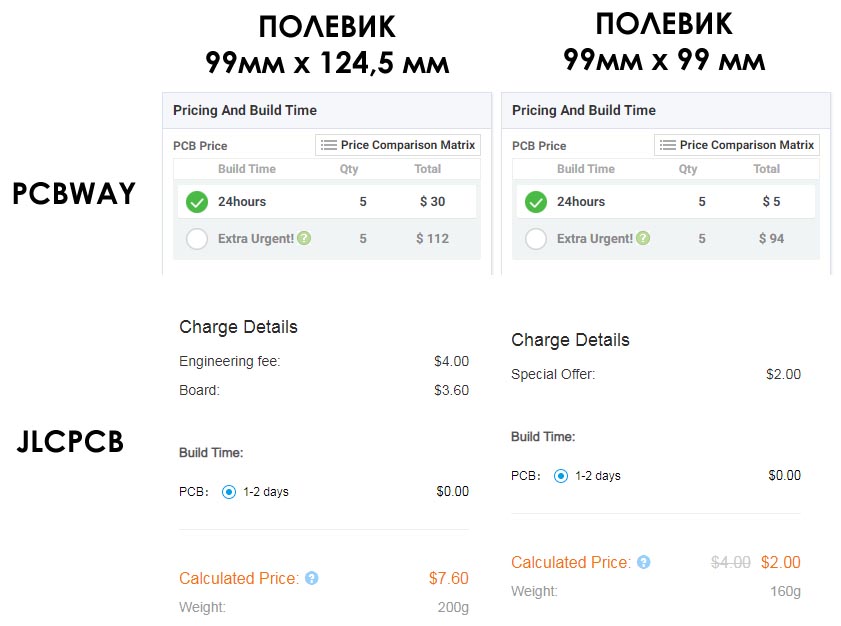The width and height of the screenshot is (841, 626).
Task: Click the discounted $2.00 calculated price
Action: 780,562
